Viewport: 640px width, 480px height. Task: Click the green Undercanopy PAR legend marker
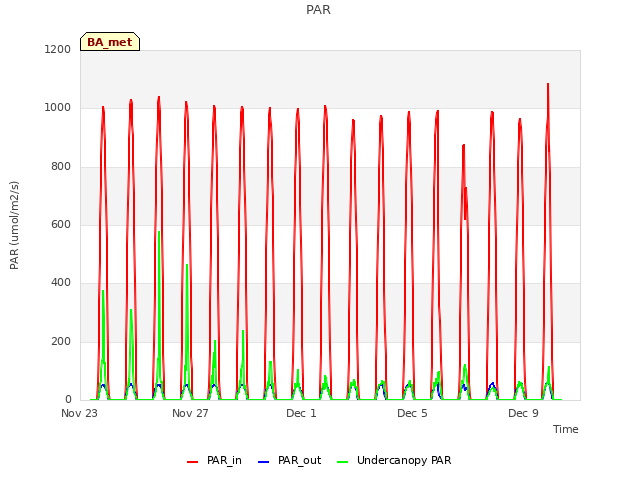click(x=343, y=462)
